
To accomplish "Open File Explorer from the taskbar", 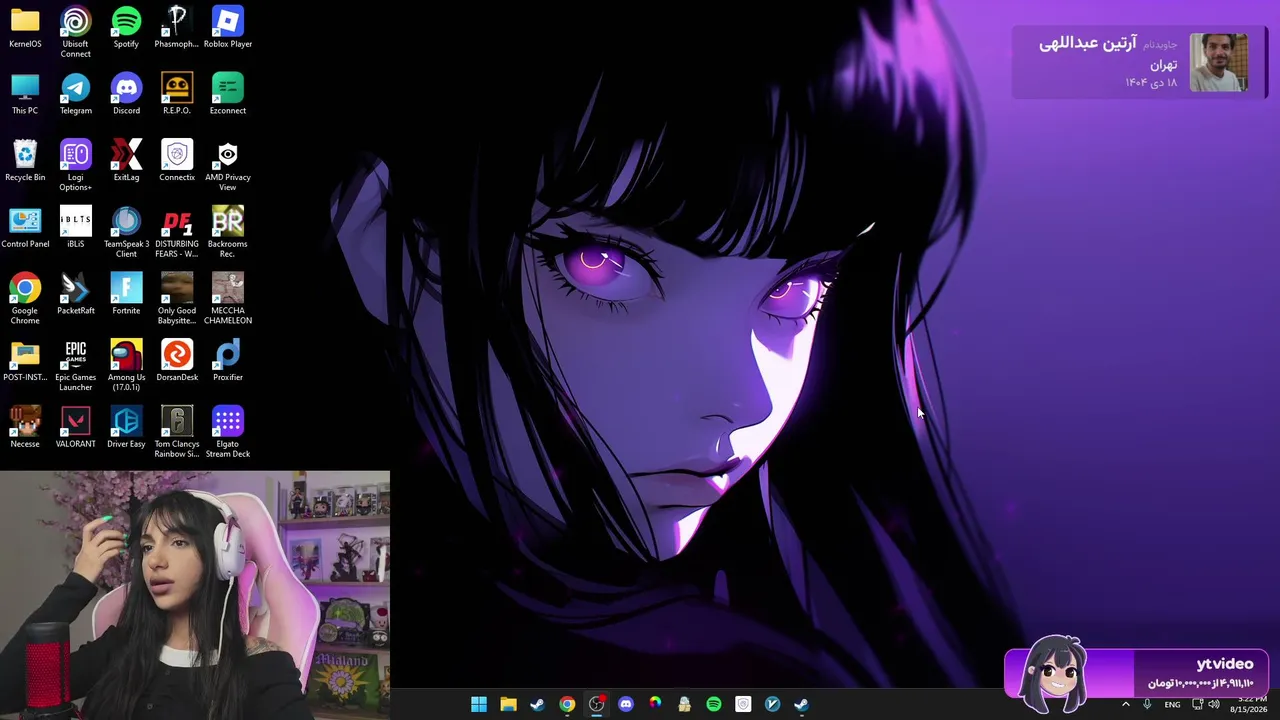I will pos(508,704).
